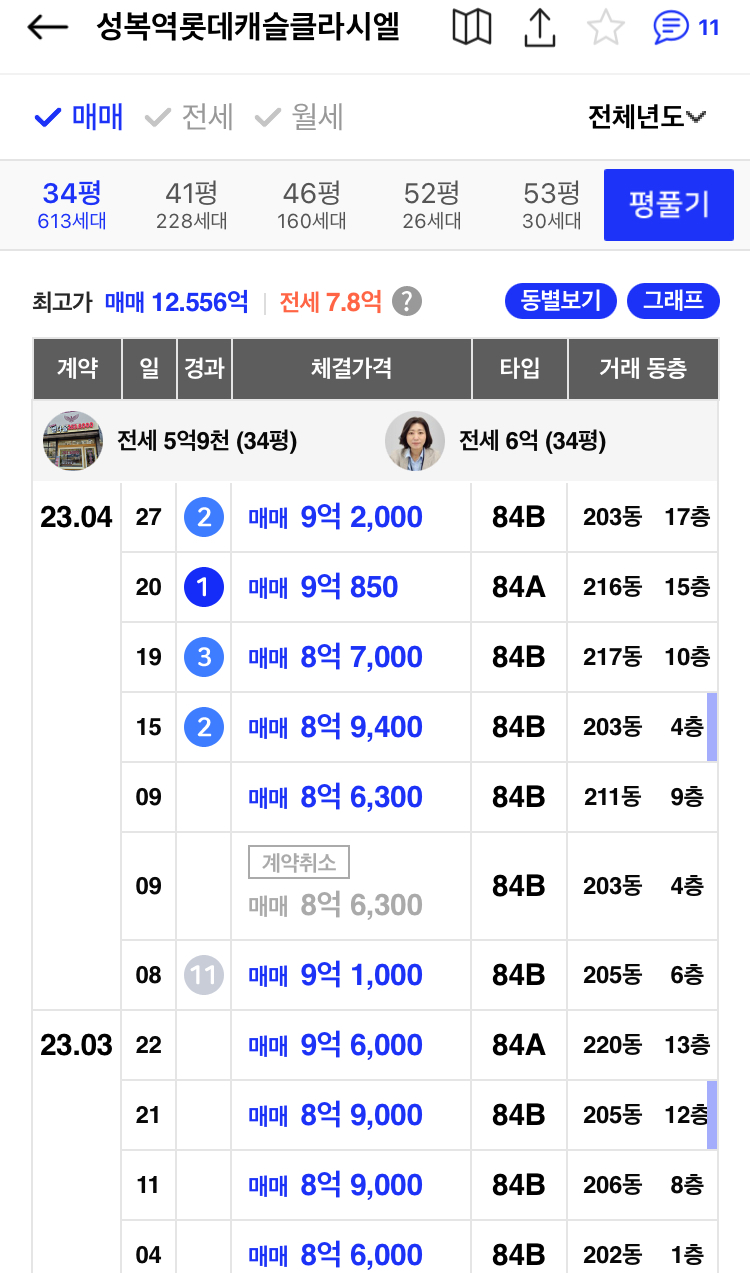
Task: Tap badge 1 on the 20th row
Action: pos(204,587)
